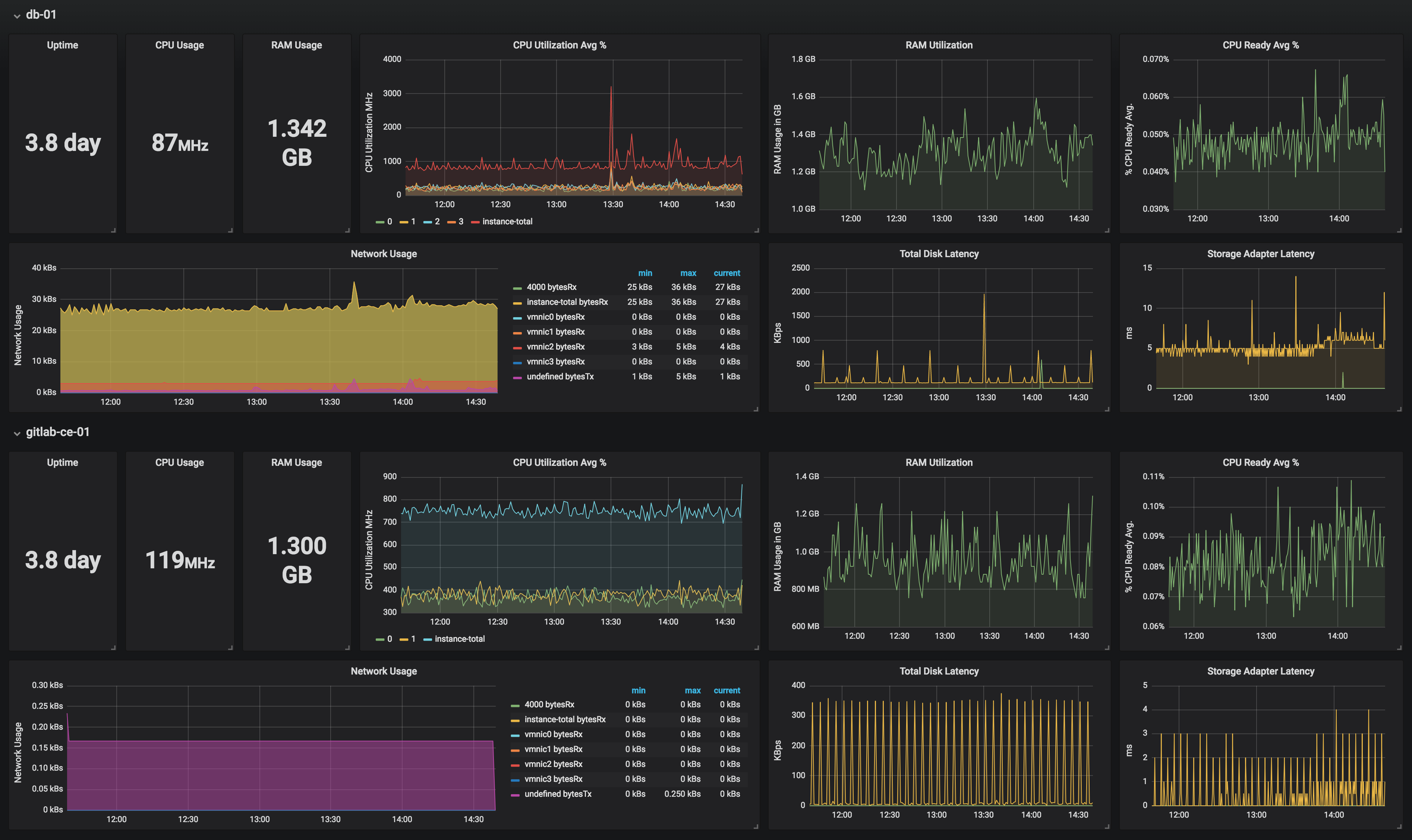The height and width of the screenshot is (840, 1412).
Task: Open gitlab-ce-01 CPU Usage title menu
Action: tap(179, 462)
